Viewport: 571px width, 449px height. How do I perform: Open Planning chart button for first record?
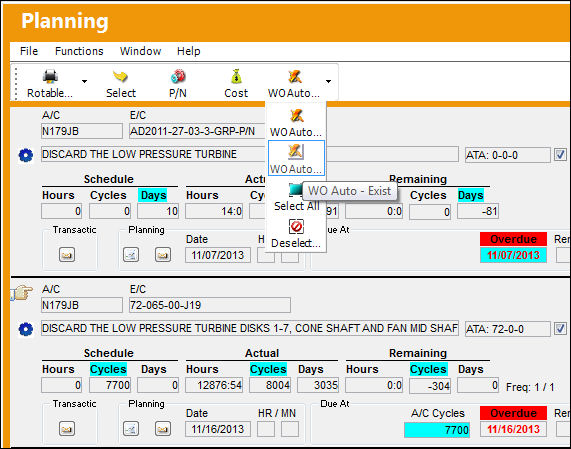[131, 255]
